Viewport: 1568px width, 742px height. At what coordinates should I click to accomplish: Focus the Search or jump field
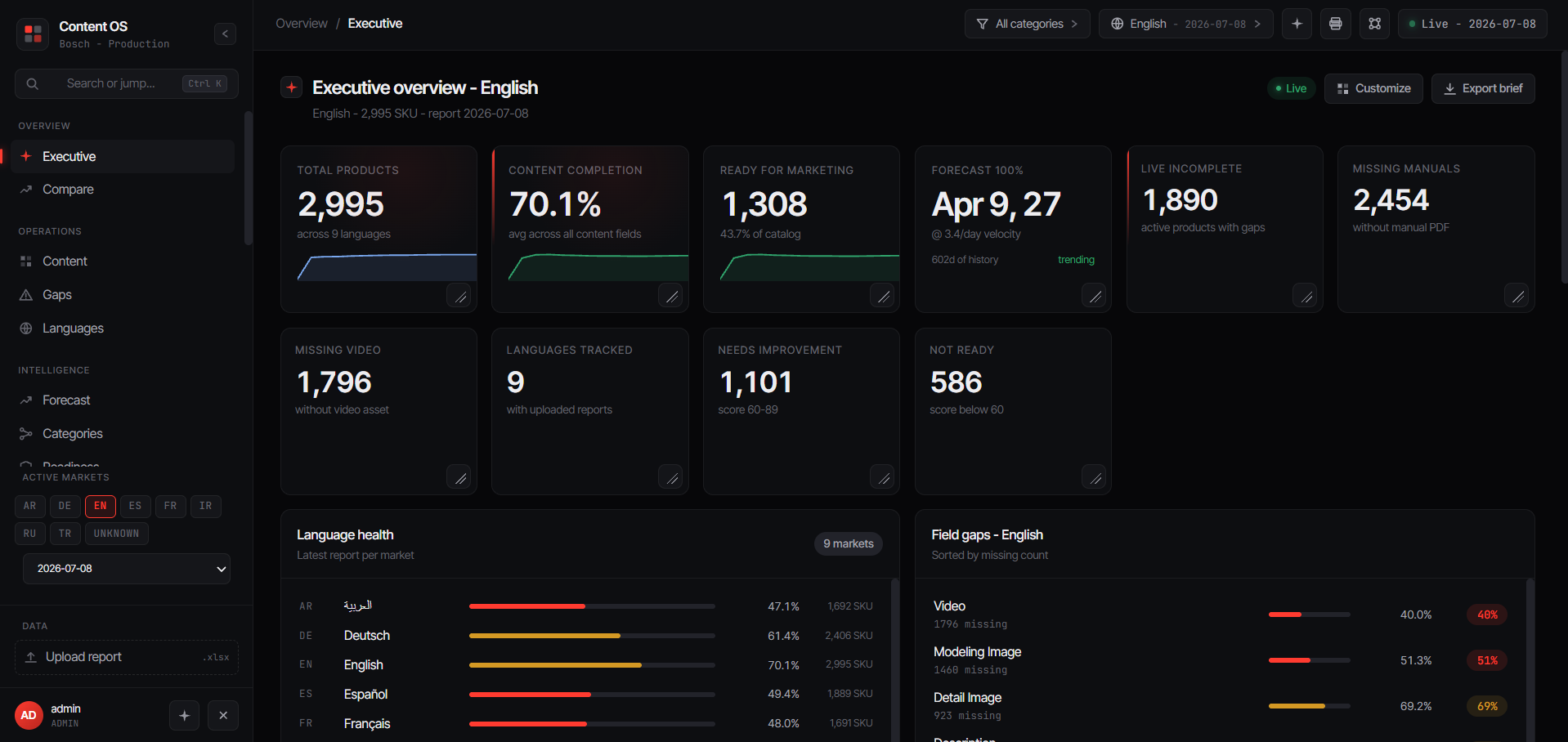(x=127, y=83)
